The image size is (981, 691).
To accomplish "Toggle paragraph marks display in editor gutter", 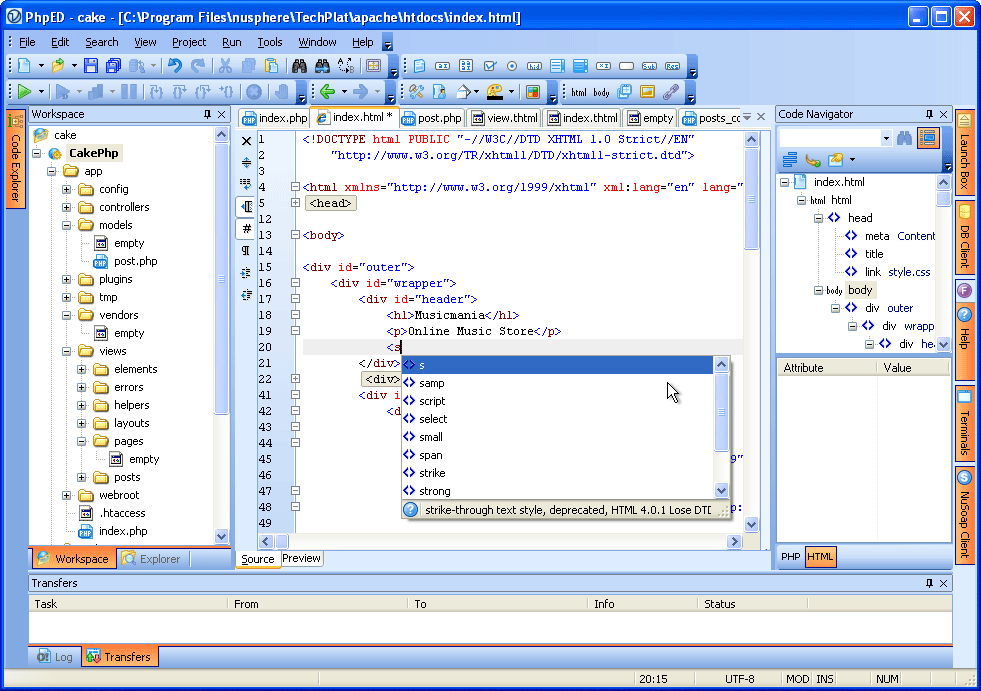I will [x=246, y=250].
